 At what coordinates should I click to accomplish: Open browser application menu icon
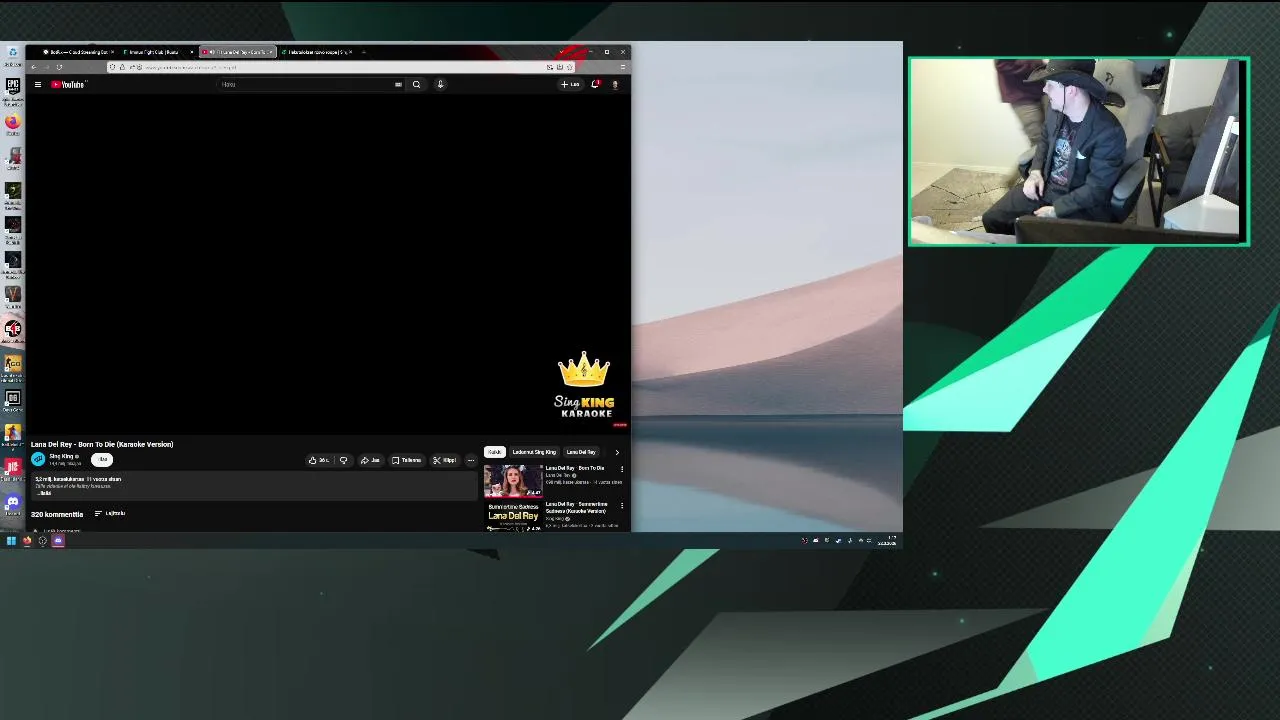coord(622,67)
